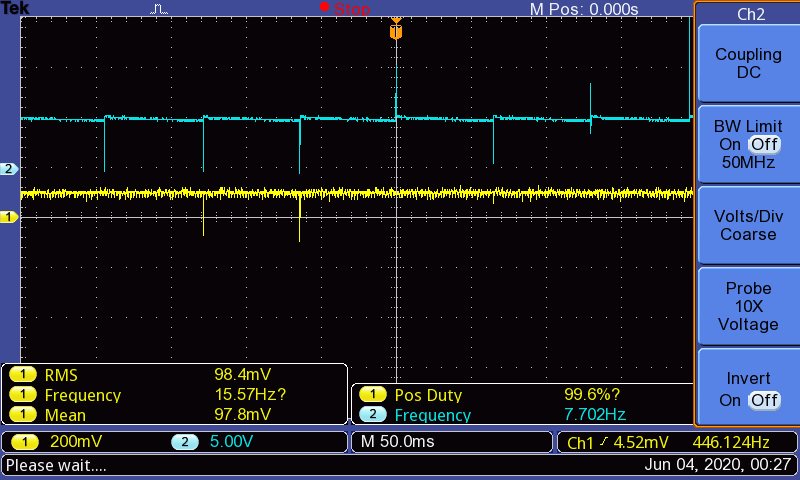Click the cyan Frequency label for channel 2
The width and height of the screenshot is (800, 480).
click(433, 415)
